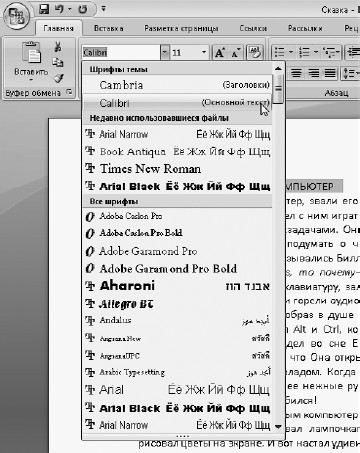This screenshot has height=453, width=360.
Task: Open the Разметка страницы tab
Action: (x=181, y=28)
